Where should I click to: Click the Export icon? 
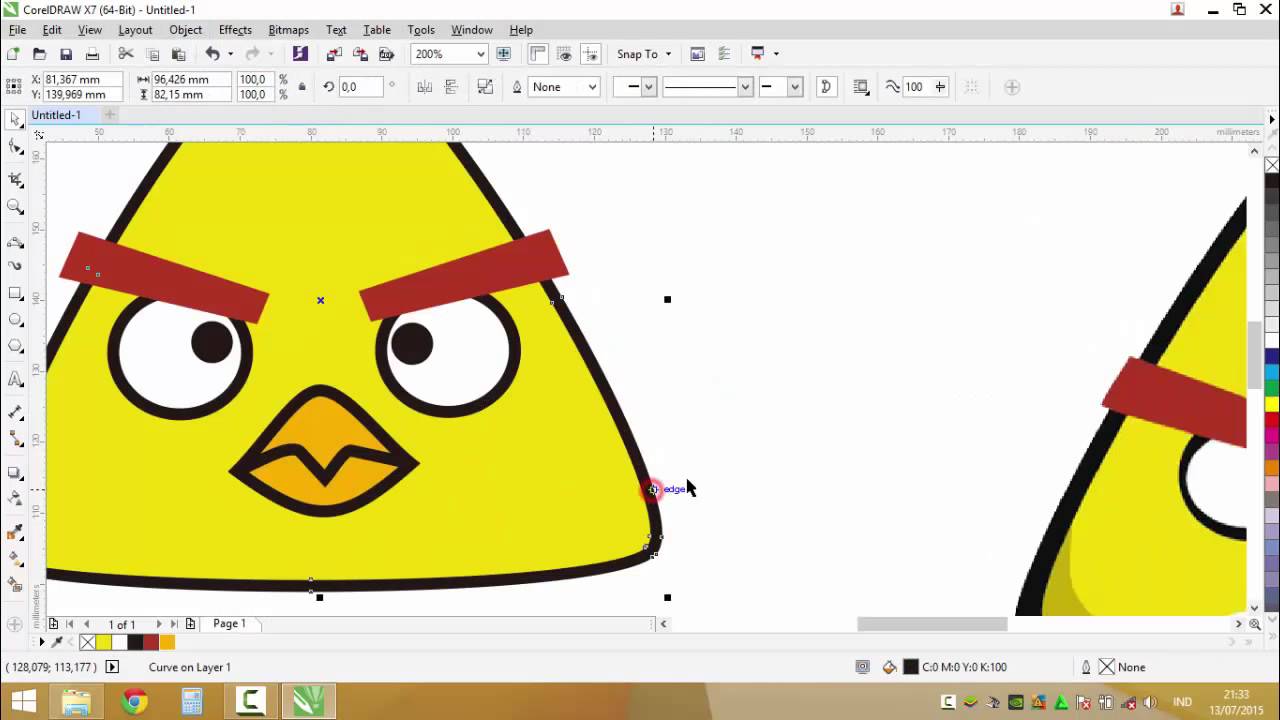(x=360, y=54)
